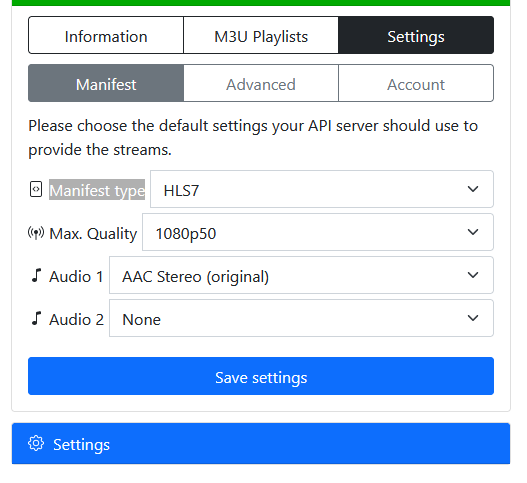Screen dimensions: 527x483
Task: Click the manifest file code icon
Action: click(x=36, y=189)
